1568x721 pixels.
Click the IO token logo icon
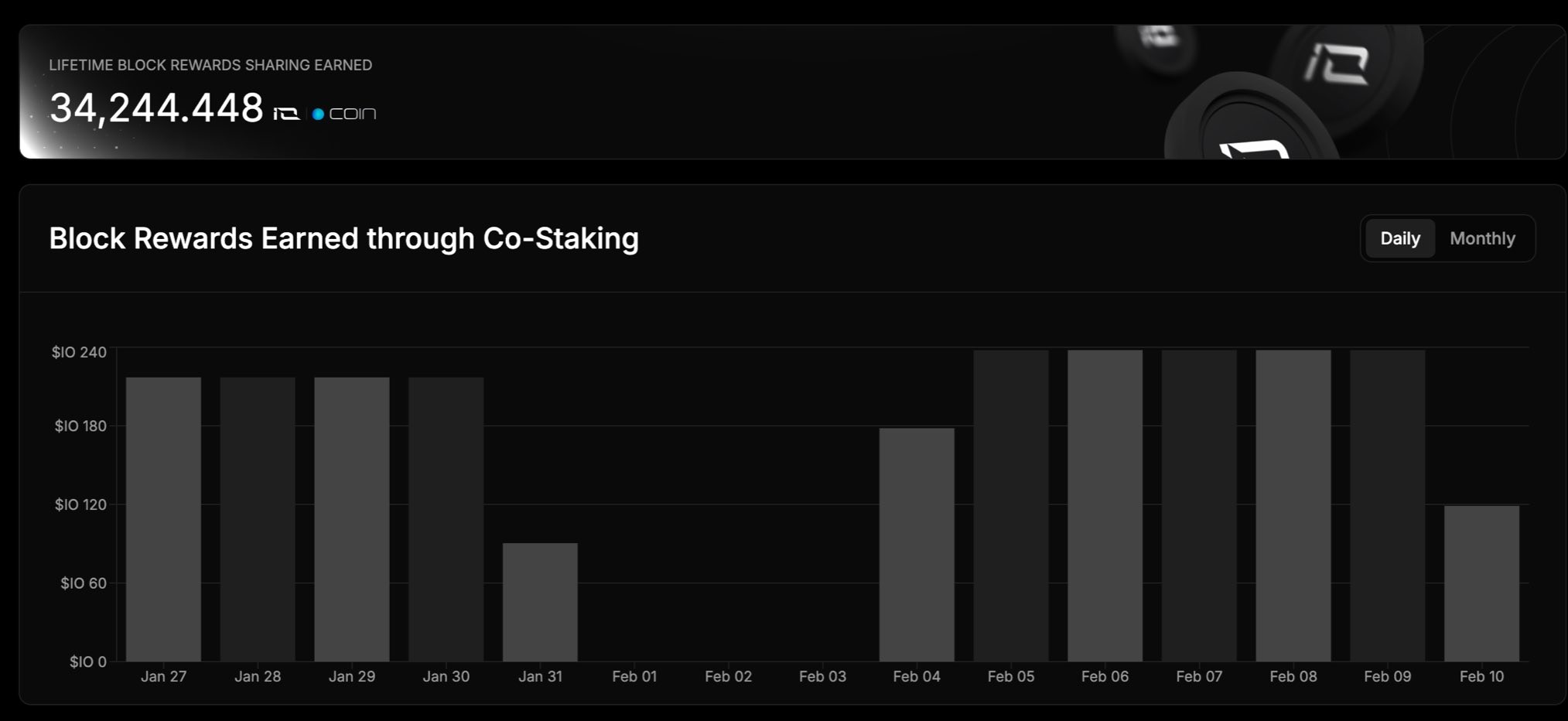pyautogui.click(x=286, y=114)
